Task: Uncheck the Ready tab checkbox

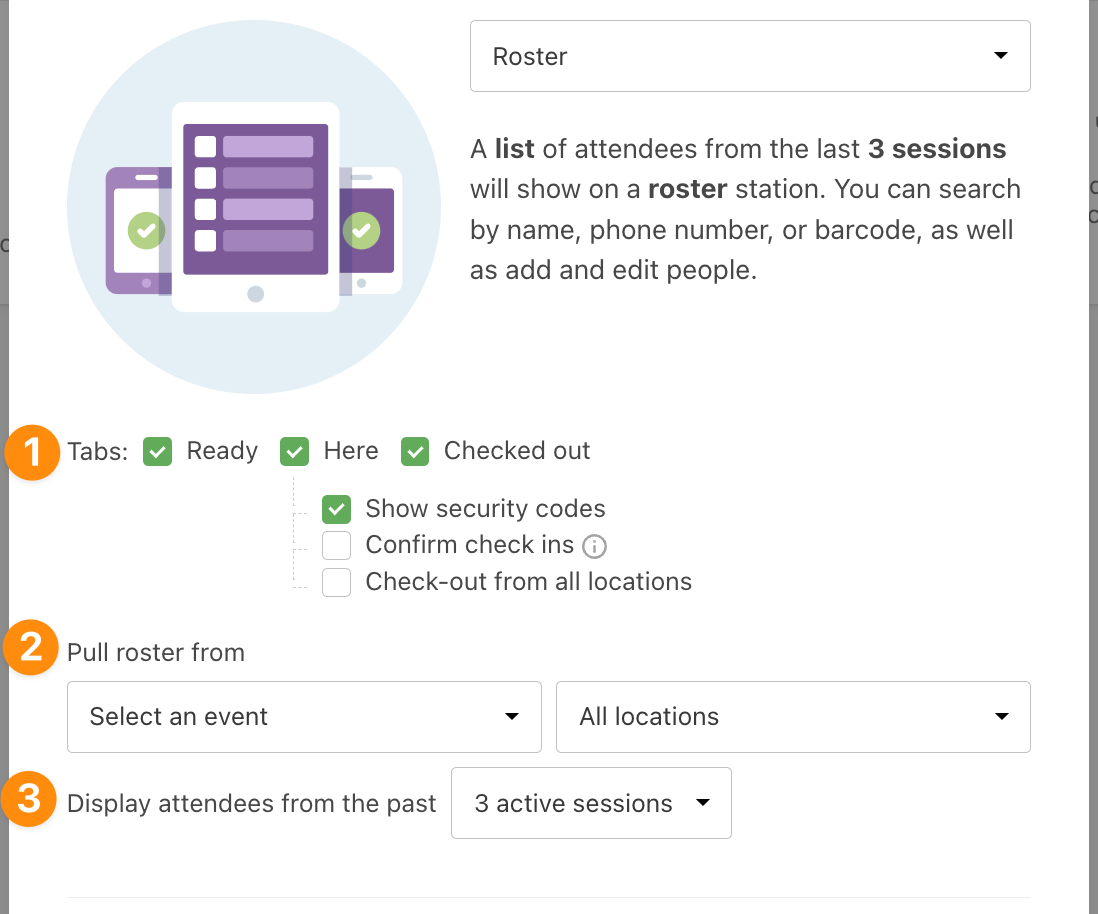Action: (x=158, y=452)
